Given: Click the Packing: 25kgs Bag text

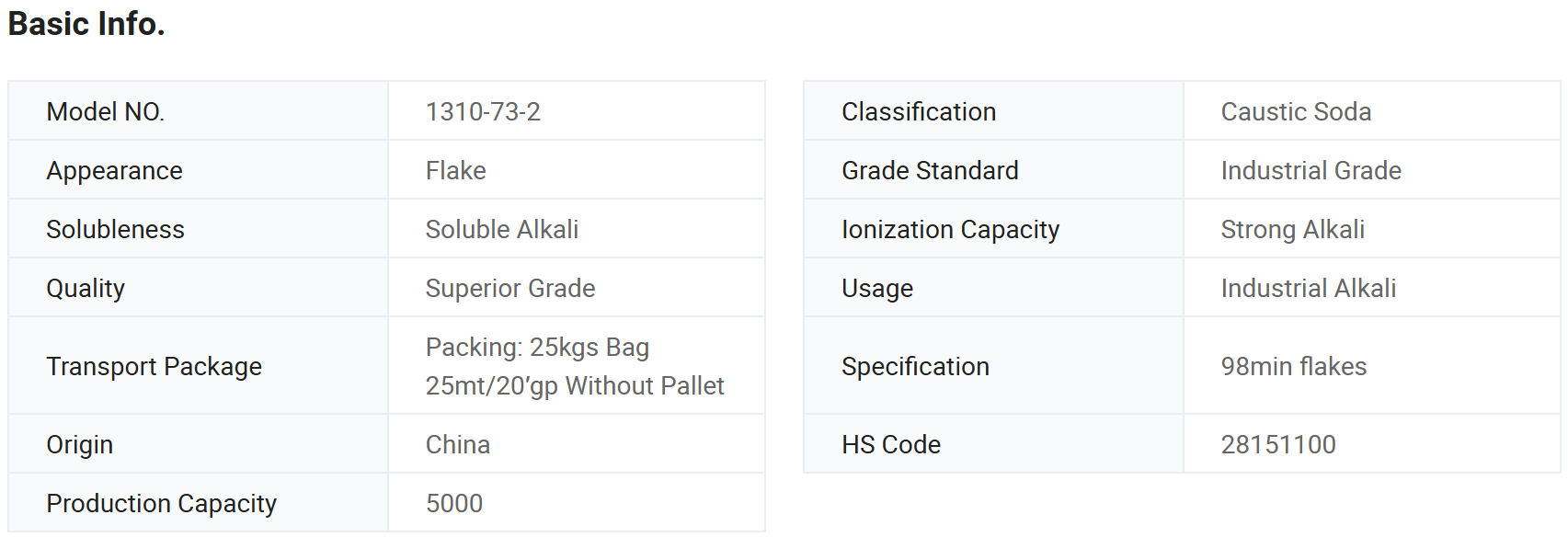Looking at the screenshot, I should tap(537, 348).
